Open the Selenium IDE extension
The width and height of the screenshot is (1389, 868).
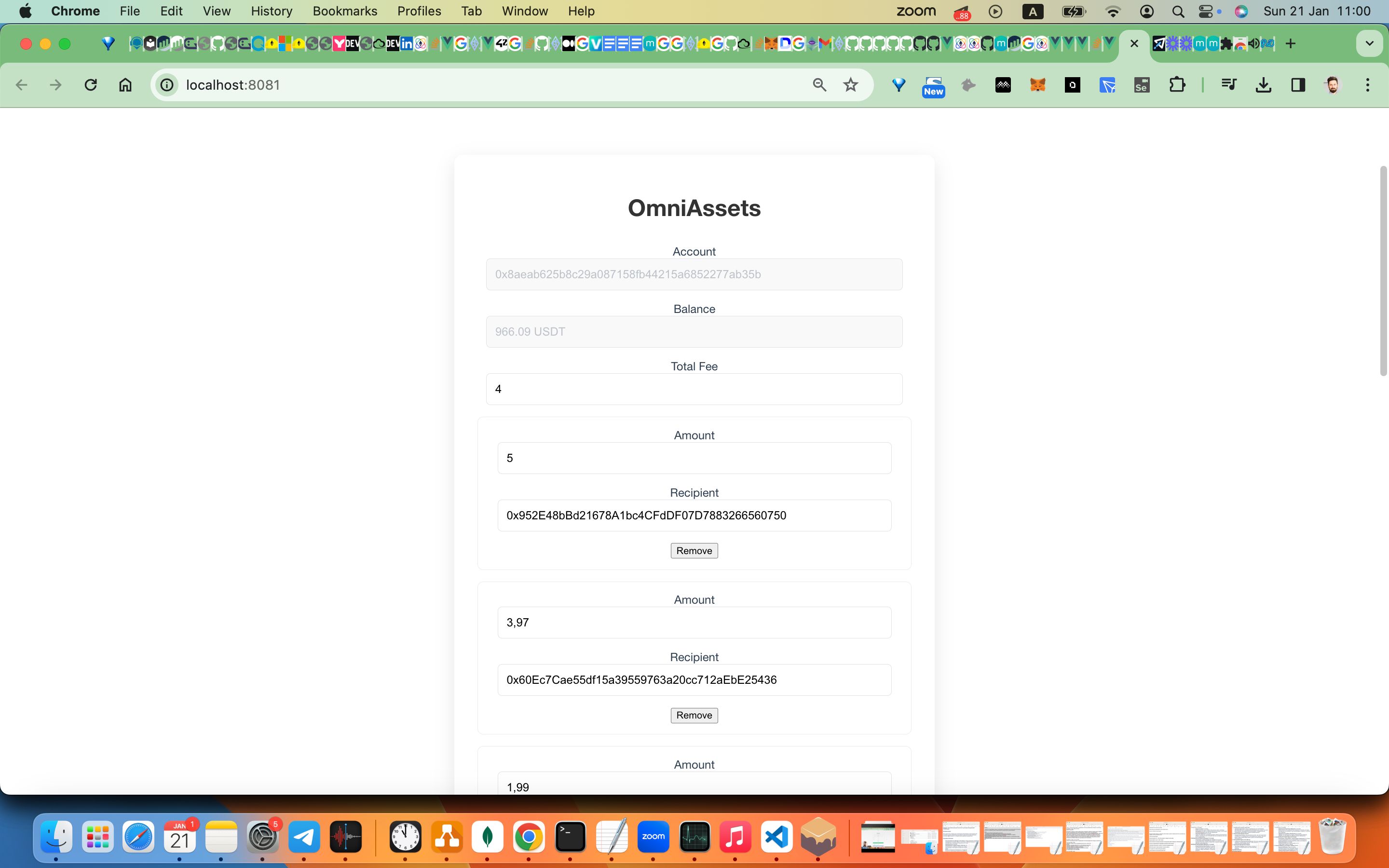(x=1142, y=85)
